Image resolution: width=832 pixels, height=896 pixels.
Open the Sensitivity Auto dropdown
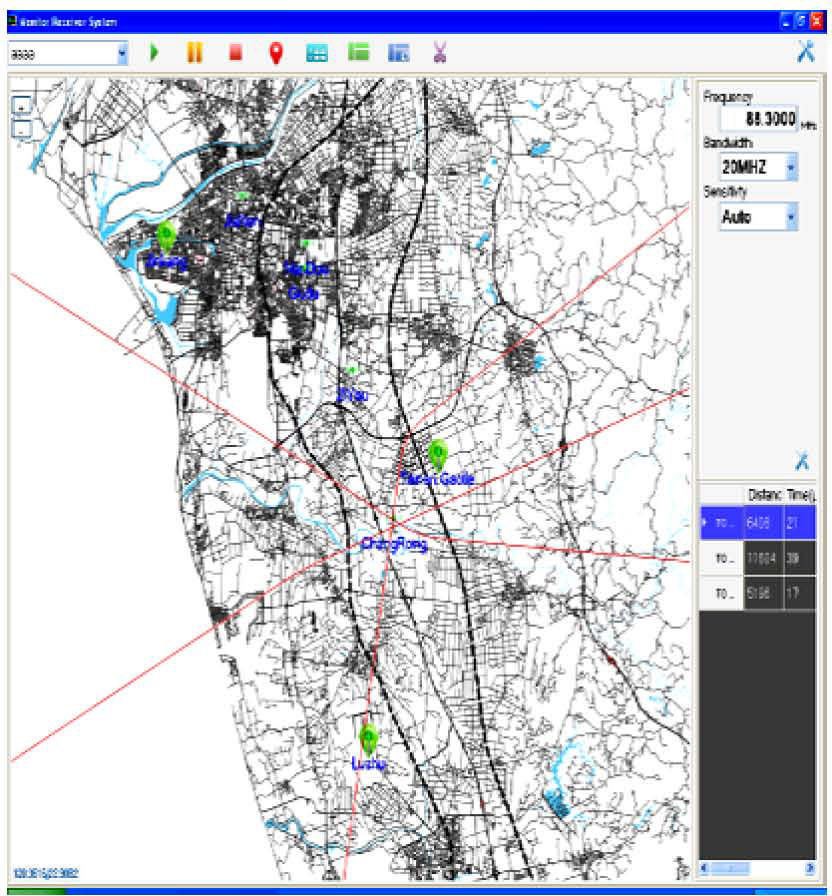point(791,216)
